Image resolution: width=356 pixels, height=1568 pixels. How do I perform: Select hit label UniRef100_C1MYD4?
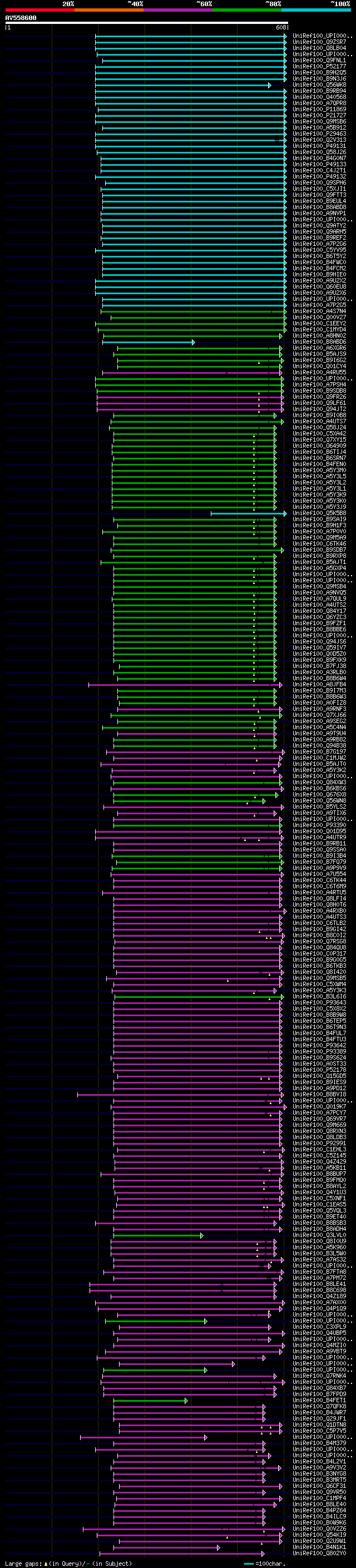pos(319,330)
